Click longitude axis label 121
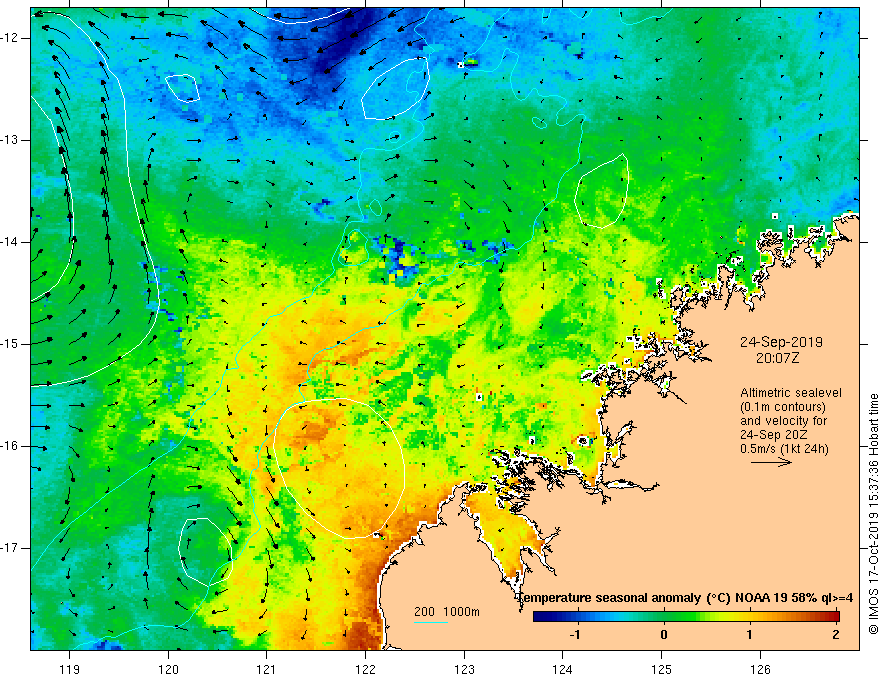The height and width of the screenshot is (680, 880). coord(267,669)
